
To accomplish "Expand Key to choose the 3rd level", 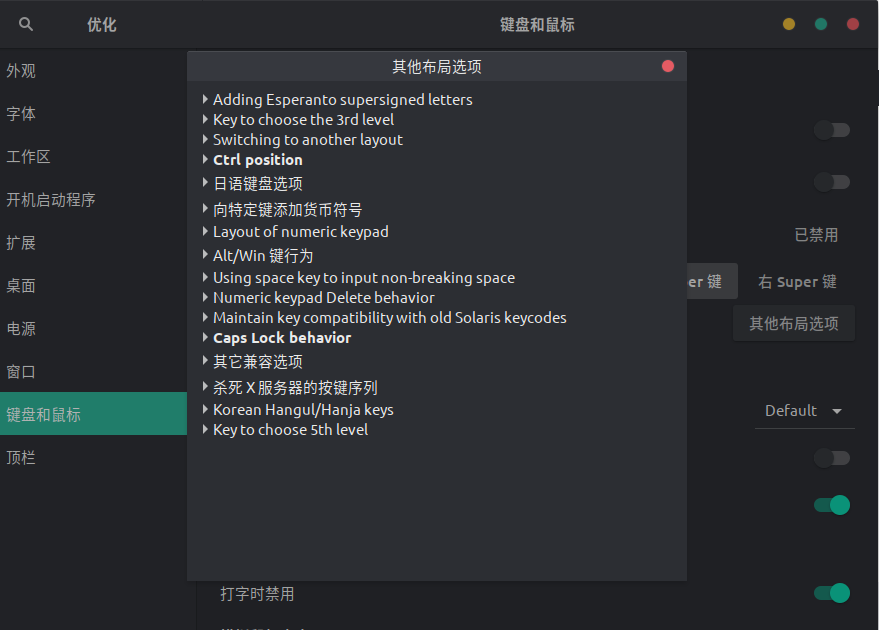I will [303, 118].
